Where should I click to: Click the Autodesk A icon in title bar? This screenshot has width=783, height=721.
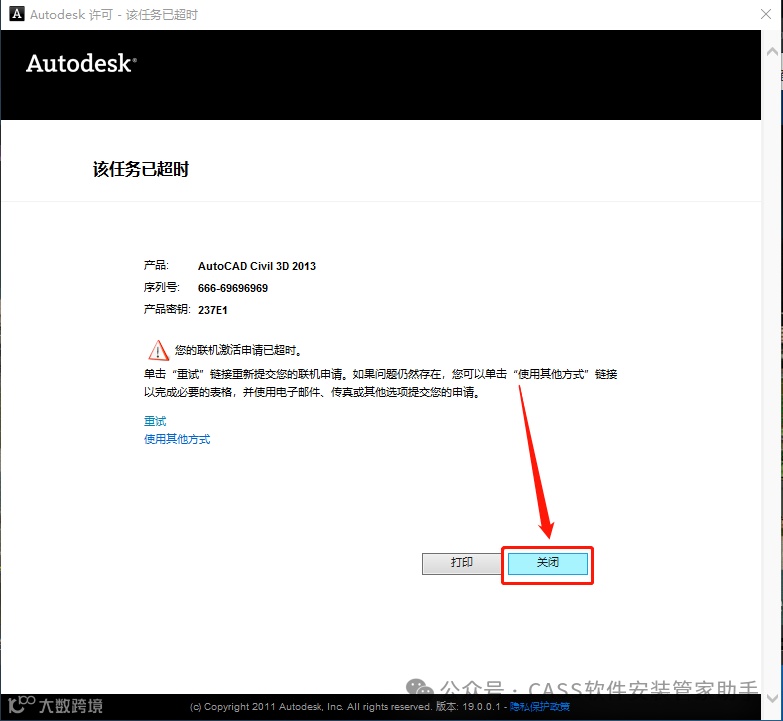click(17, 14)
